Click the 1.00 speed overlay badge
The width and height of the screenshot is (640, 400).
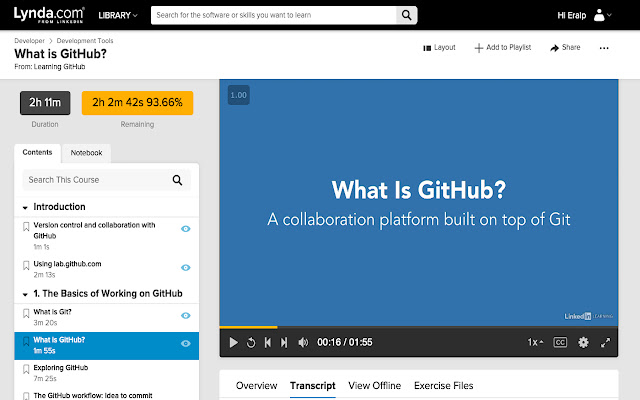238,95
